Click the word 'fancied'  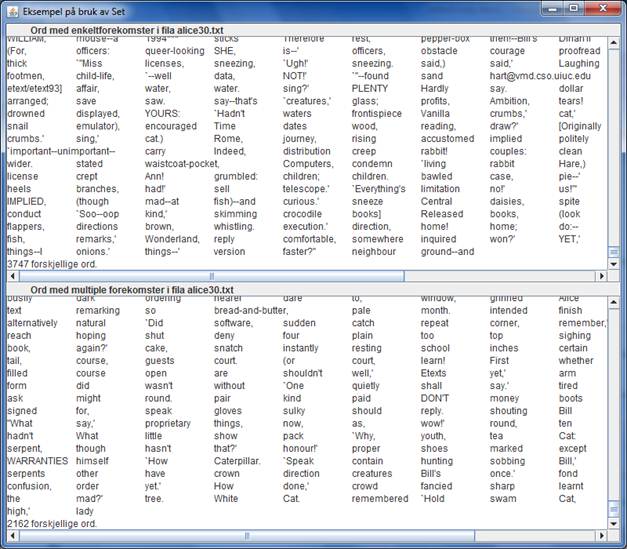(436, 486)
